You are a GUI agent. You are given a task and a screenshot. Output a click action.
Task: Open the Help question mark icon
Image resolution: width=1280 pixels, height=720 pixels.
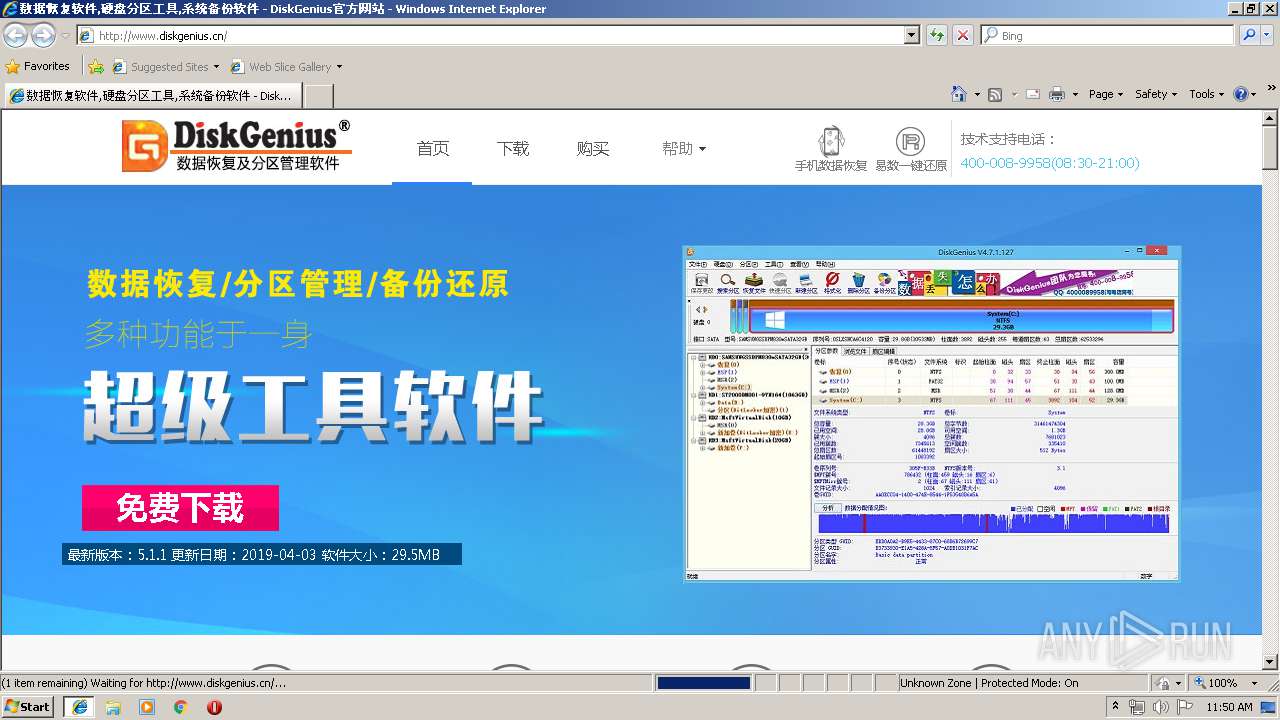(1241, 94)
